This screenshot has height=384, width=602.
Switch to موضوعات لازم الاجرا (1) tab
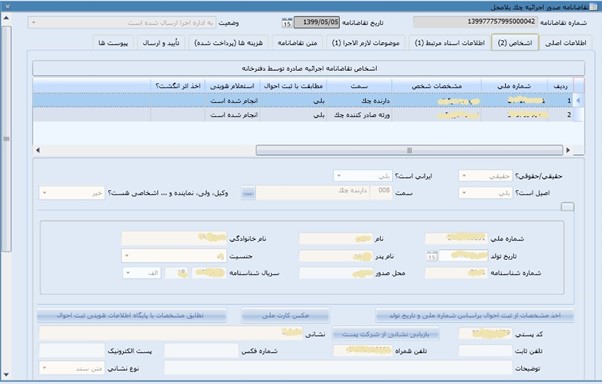click(x=366, y=43)
